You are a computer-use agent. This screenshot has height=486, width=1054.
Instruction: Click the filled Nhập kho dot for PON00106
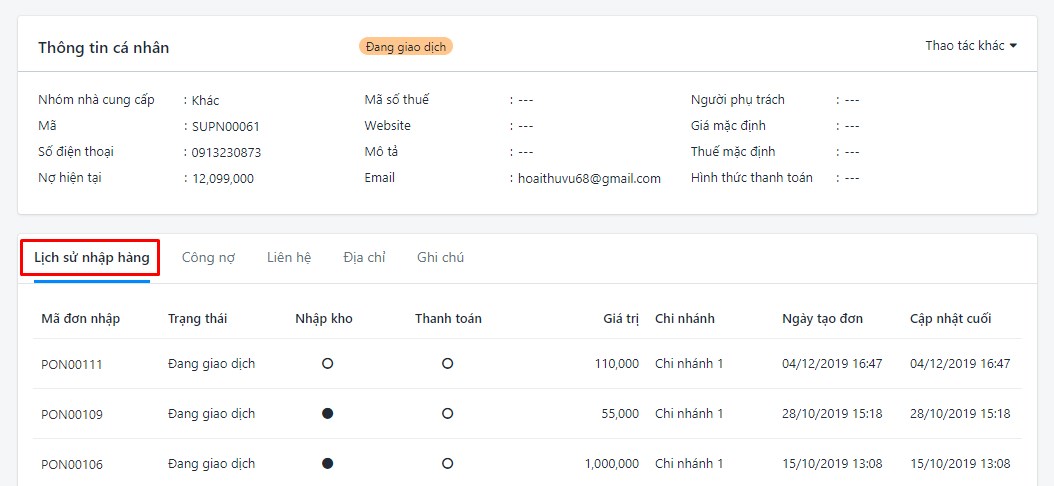pos(327,463)
